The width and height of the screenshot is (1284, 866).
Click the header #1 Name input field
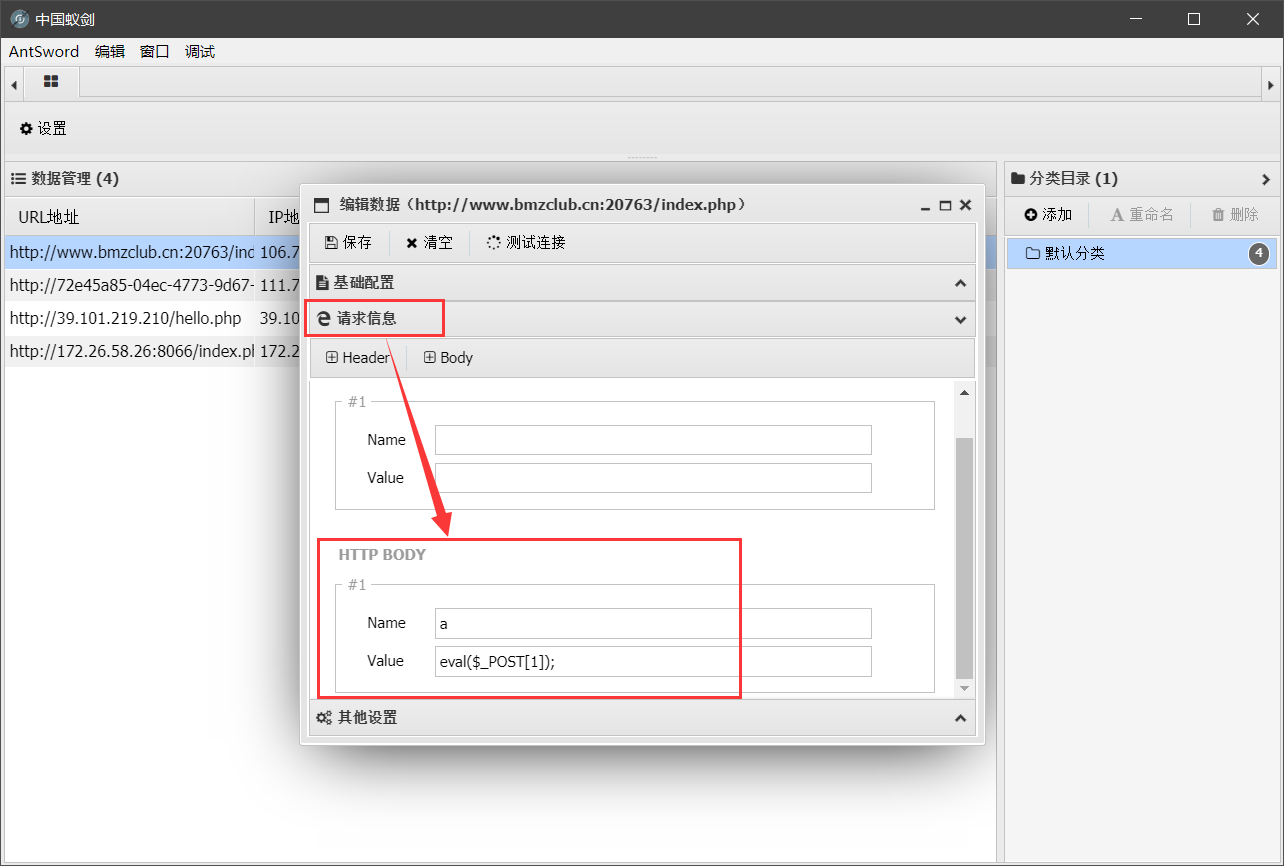tap(653, 440)
